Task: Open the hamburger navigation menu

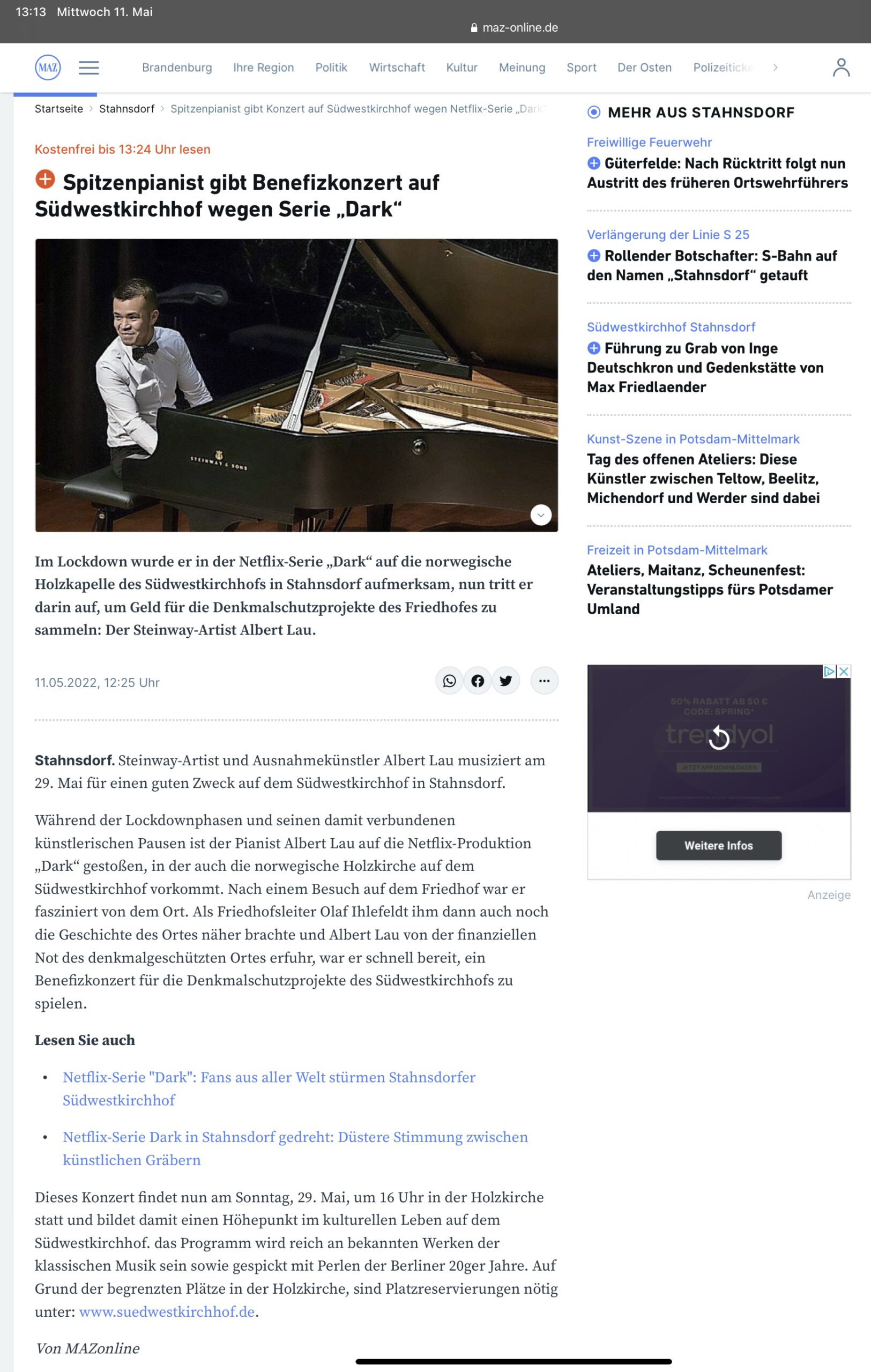Action: pos(88,68)
